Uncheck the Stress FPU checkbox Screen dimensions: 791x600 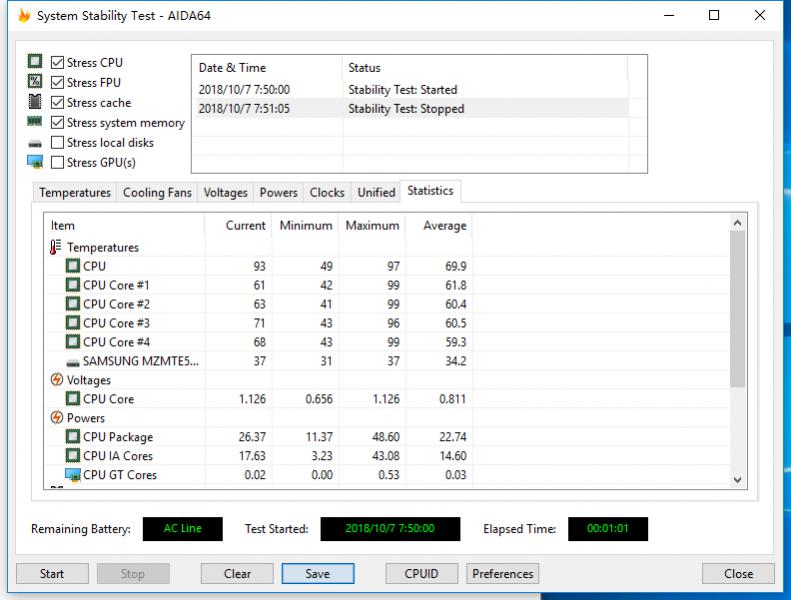coord(58,82)
